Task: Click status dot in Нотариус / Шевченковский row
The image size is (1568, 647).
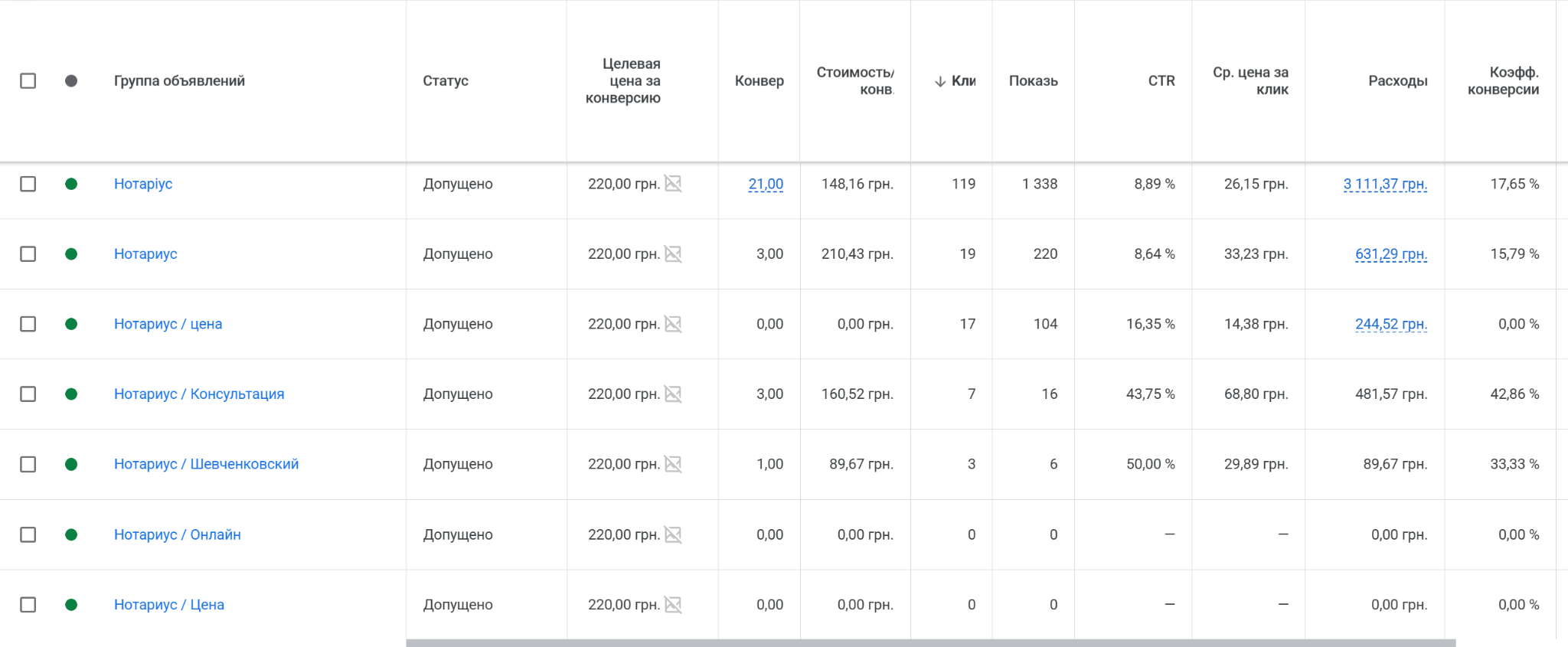Action: (x=71, y=464)
